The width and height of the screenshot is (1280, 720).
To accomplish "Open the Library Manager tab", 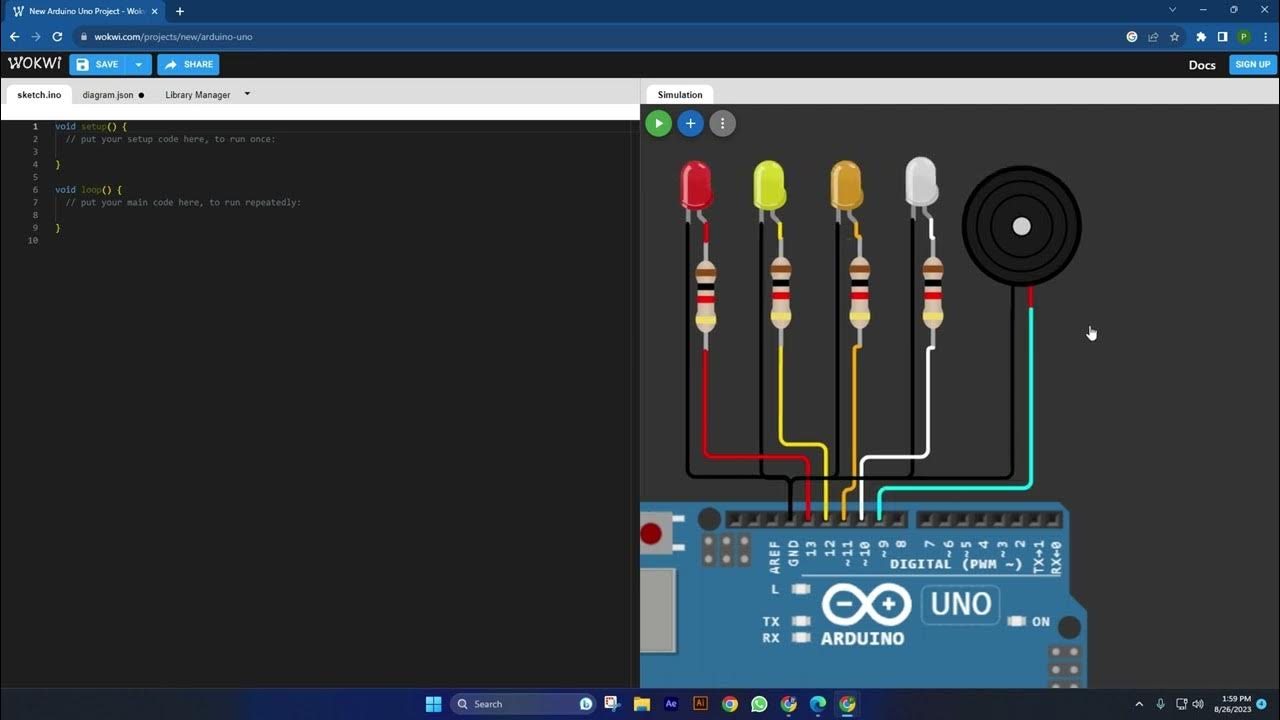I will [198, 95].
